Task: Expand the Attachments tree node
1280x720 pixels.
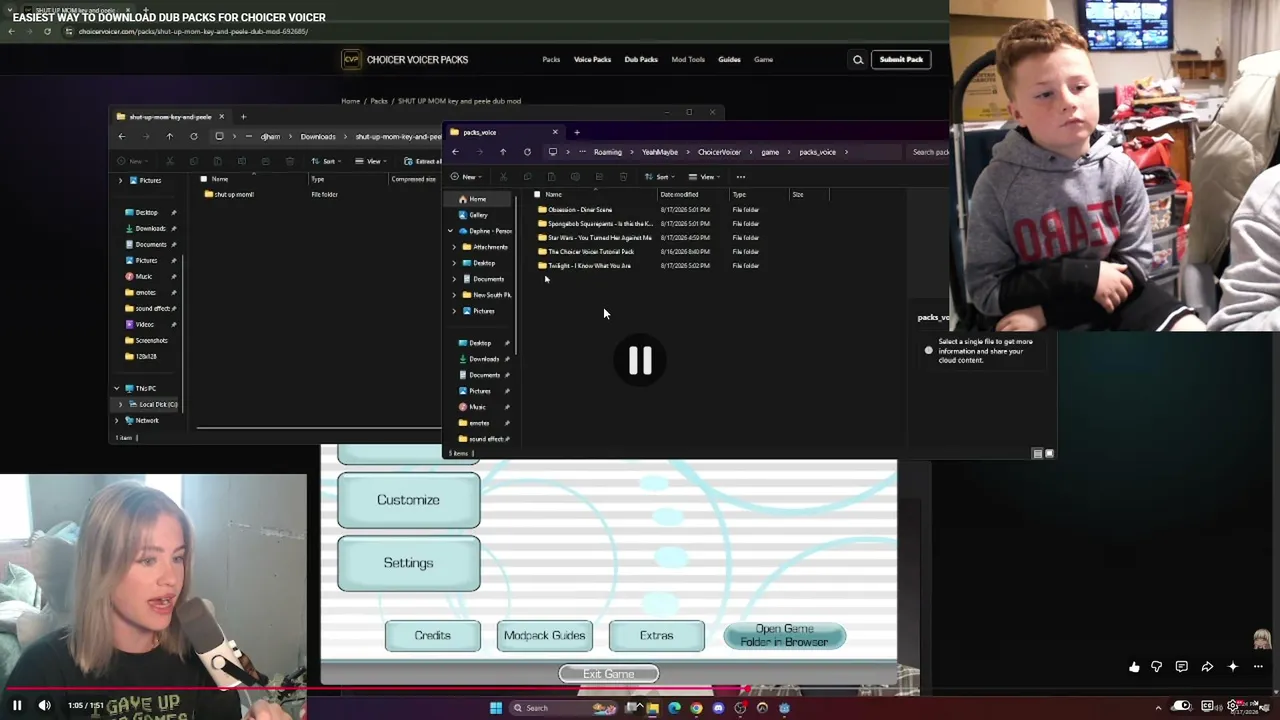Action: point(454,247)
